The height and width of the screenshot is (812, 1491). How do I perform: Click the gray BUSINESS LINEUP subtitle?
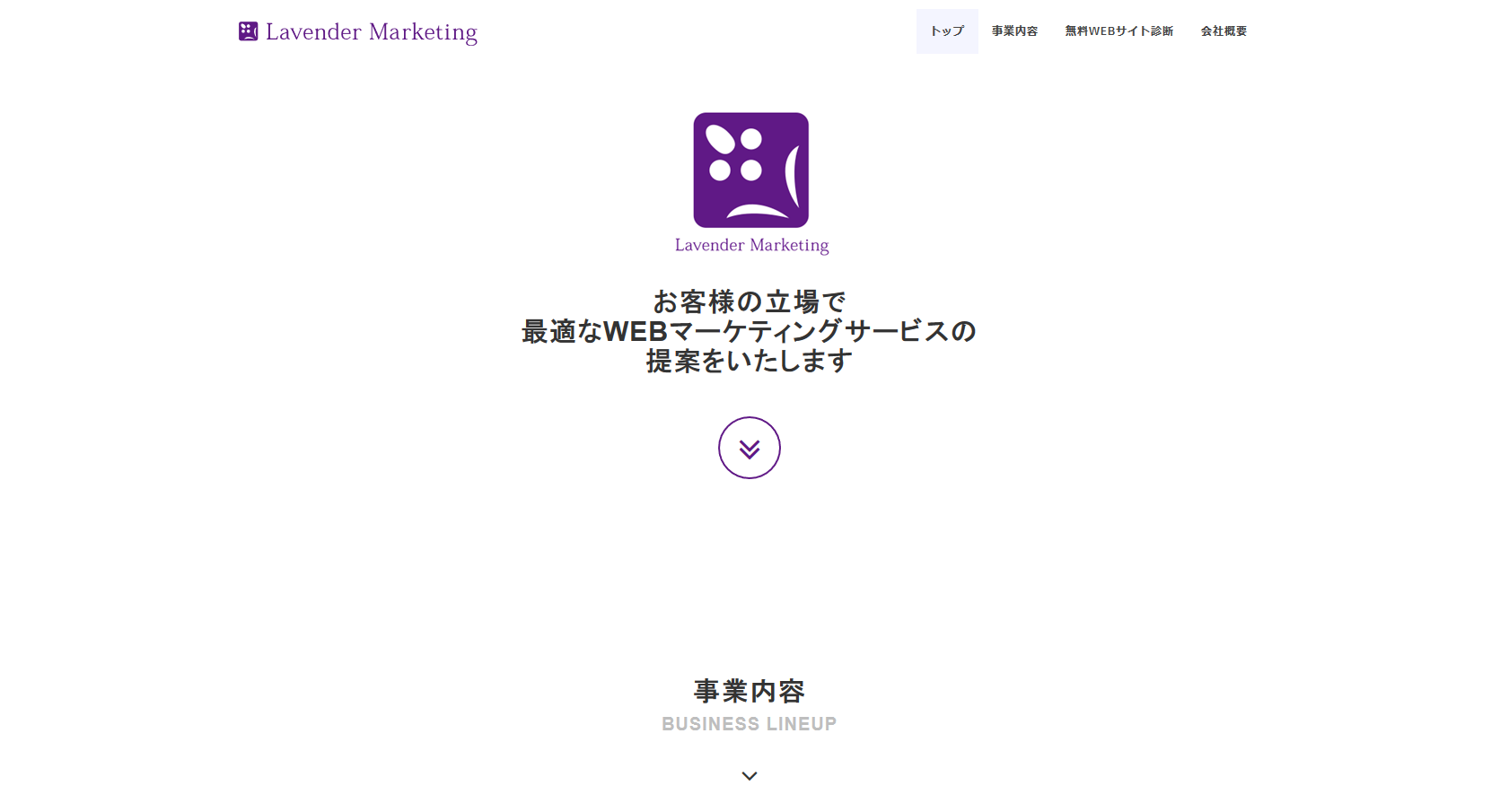point(749,724)
